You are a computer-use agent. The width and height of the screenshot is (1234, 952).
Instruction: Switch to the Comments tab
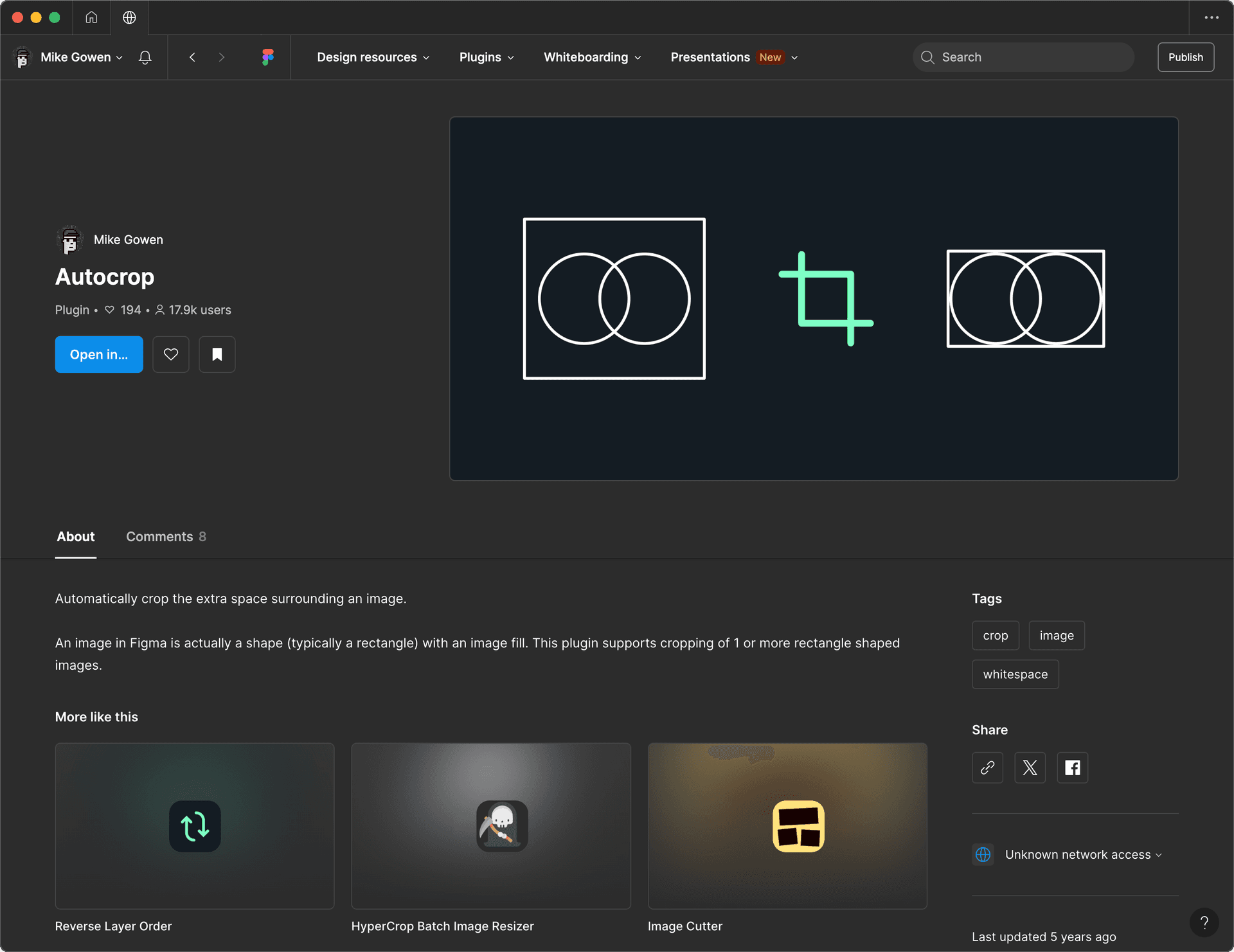click(x=166, y=537)
